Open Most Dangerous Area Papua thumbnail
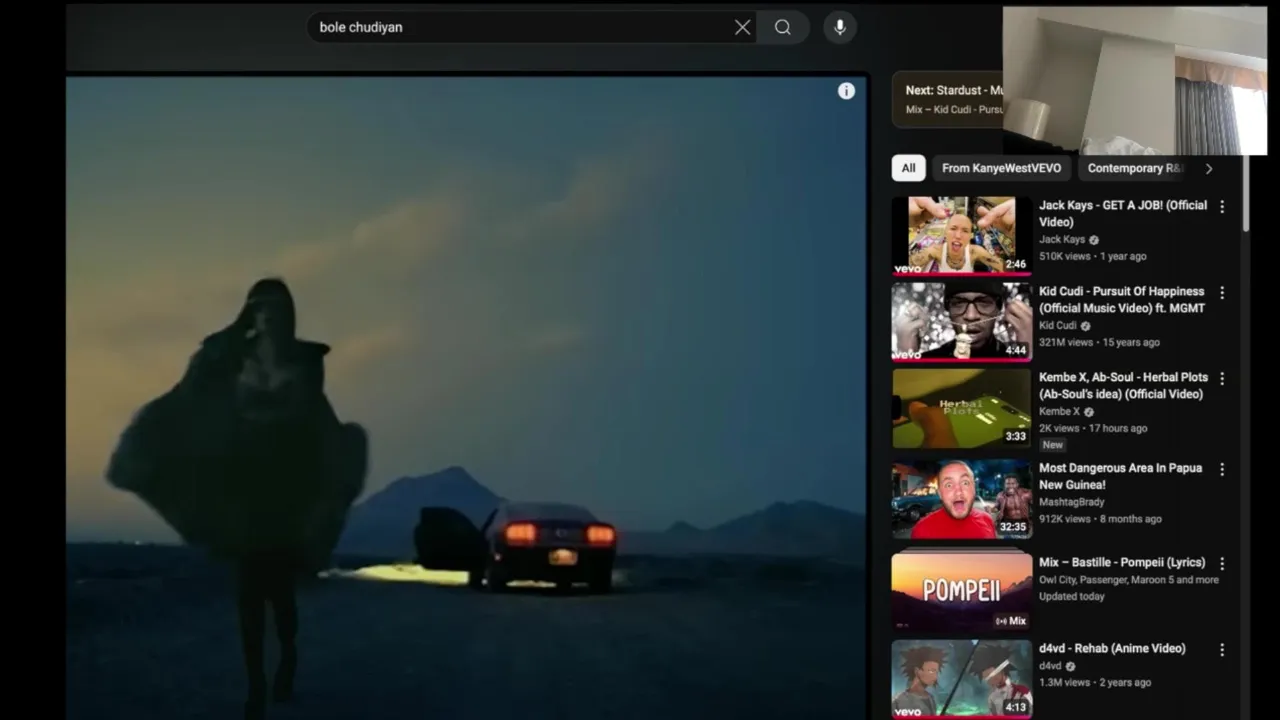 [961, 499]
